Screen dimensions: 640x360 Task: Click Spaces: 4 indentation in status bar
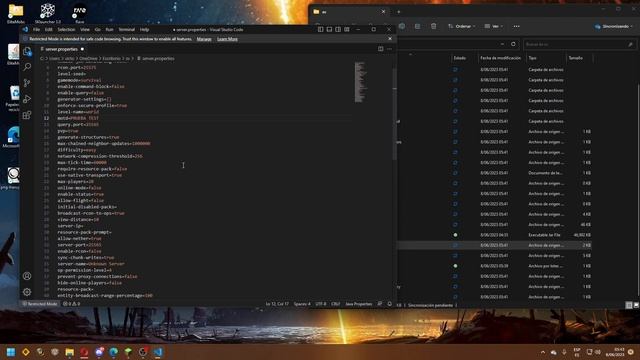pyautogui.click(x=302, y=304)
